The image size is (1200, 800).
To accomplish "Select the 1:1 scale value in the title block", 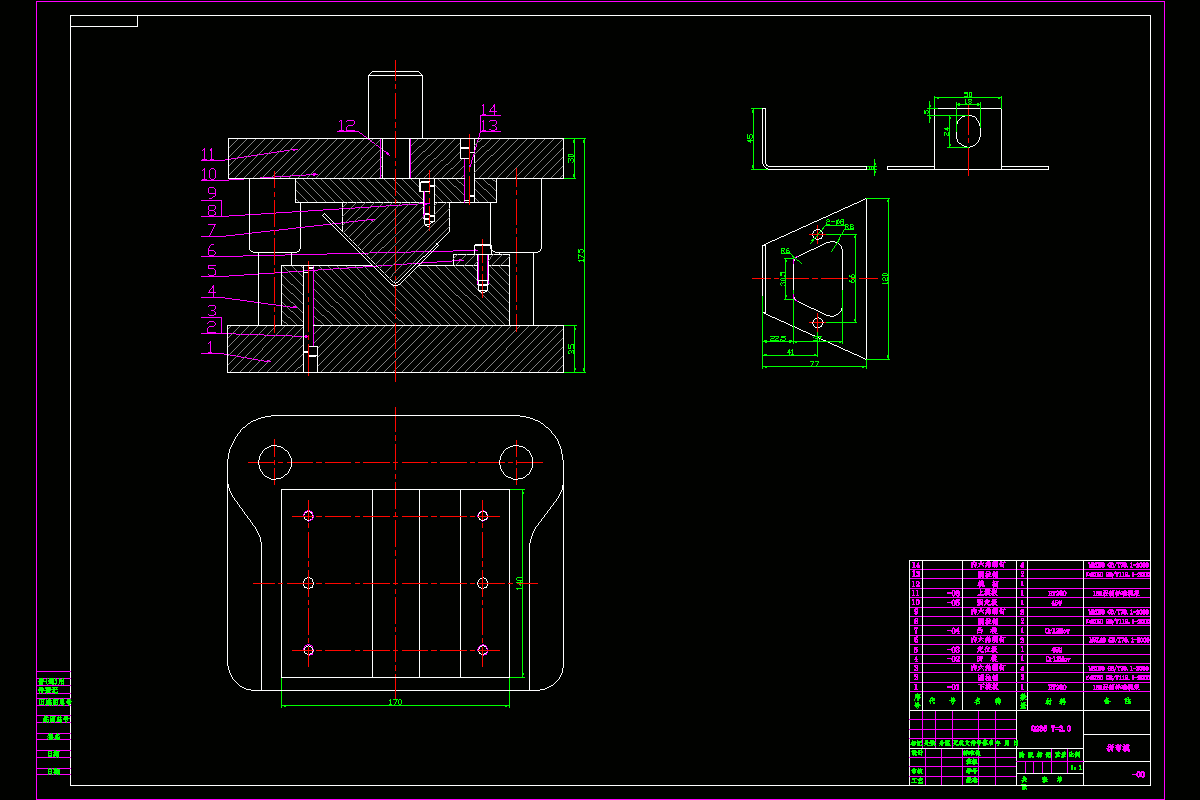I will coord(1076,767).
